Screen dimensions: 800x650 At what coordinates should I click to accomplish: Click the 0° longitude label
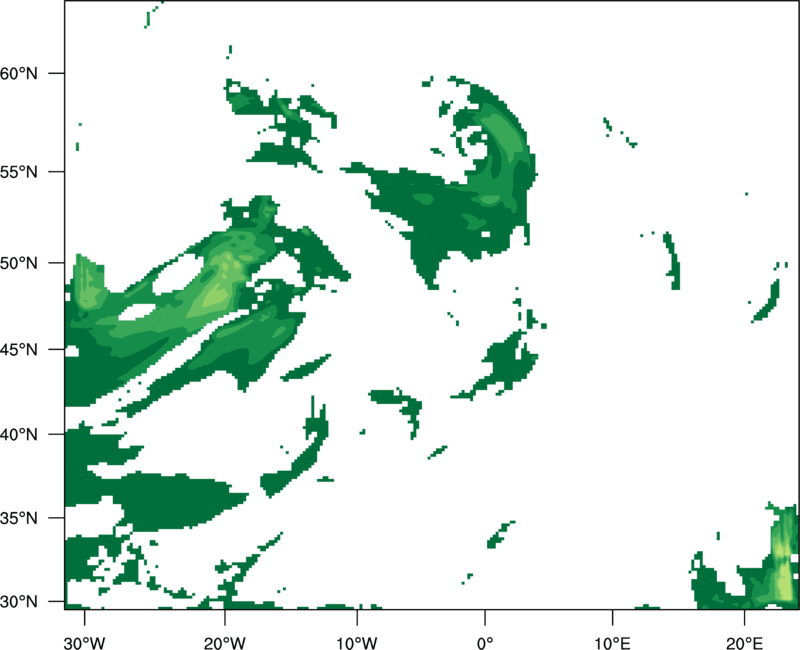[485, 643]
